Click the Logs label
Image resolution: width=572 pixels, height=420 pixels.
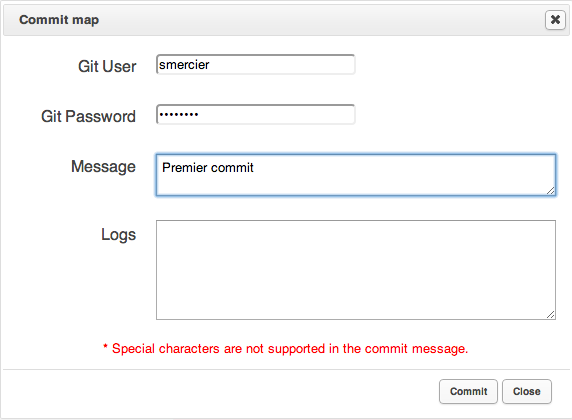click(118, 235)
